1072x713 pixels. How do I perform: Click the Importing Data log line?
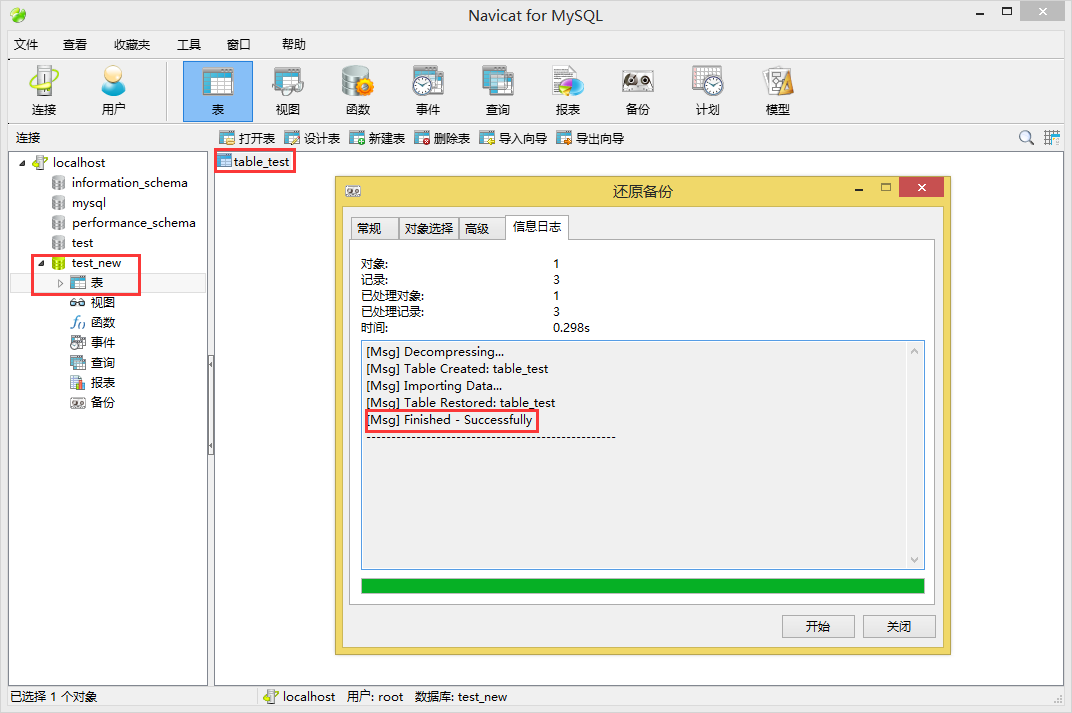[433, 386]
